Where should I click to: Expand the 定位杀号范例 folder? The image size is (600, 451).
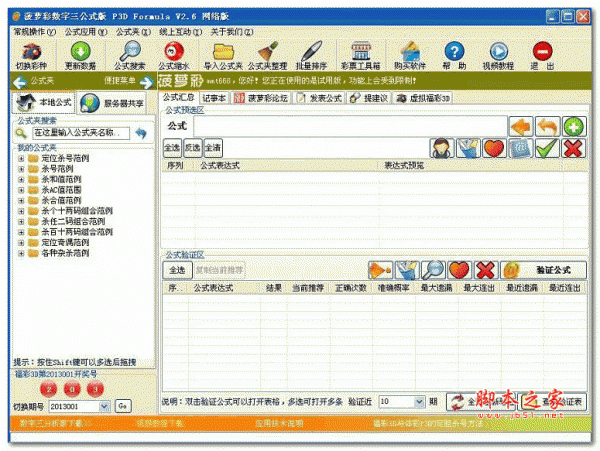[21, 158]
